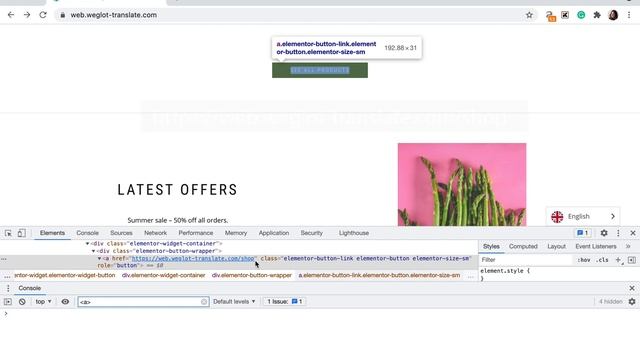Open the web.weglot-translate.com/shop href link

[193, 258]
